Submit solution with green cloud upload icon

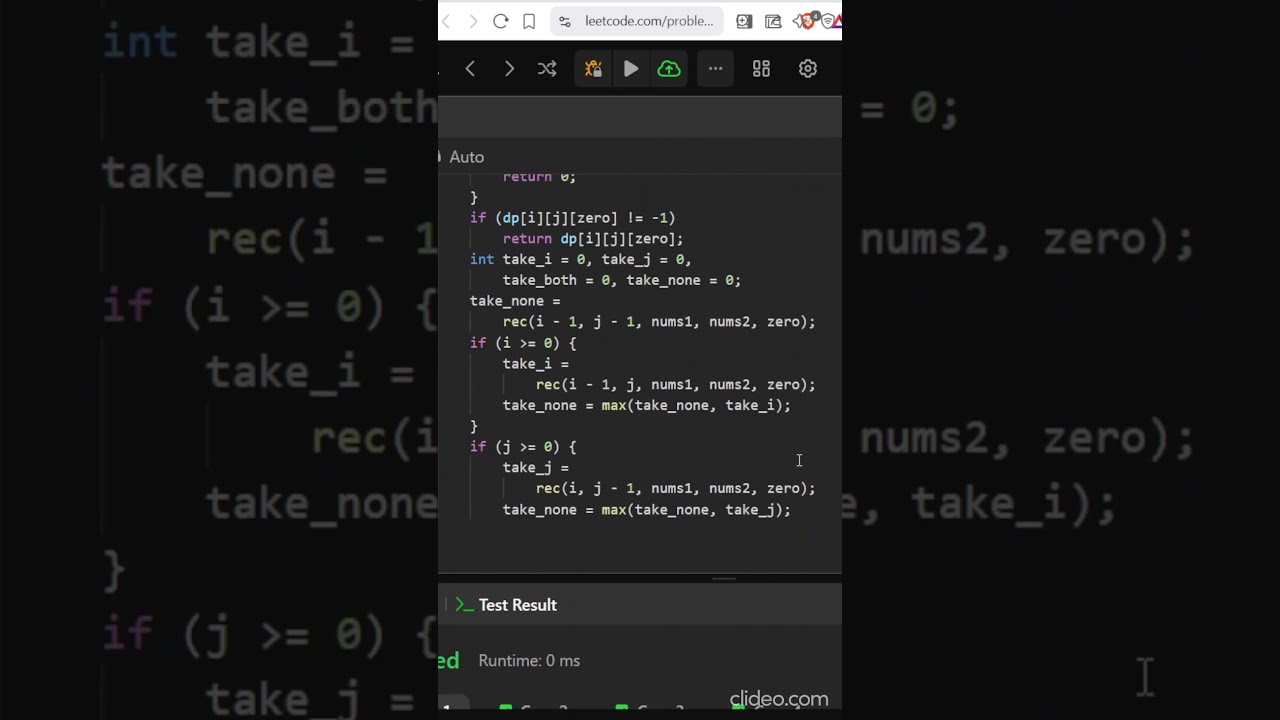(669, 68)
